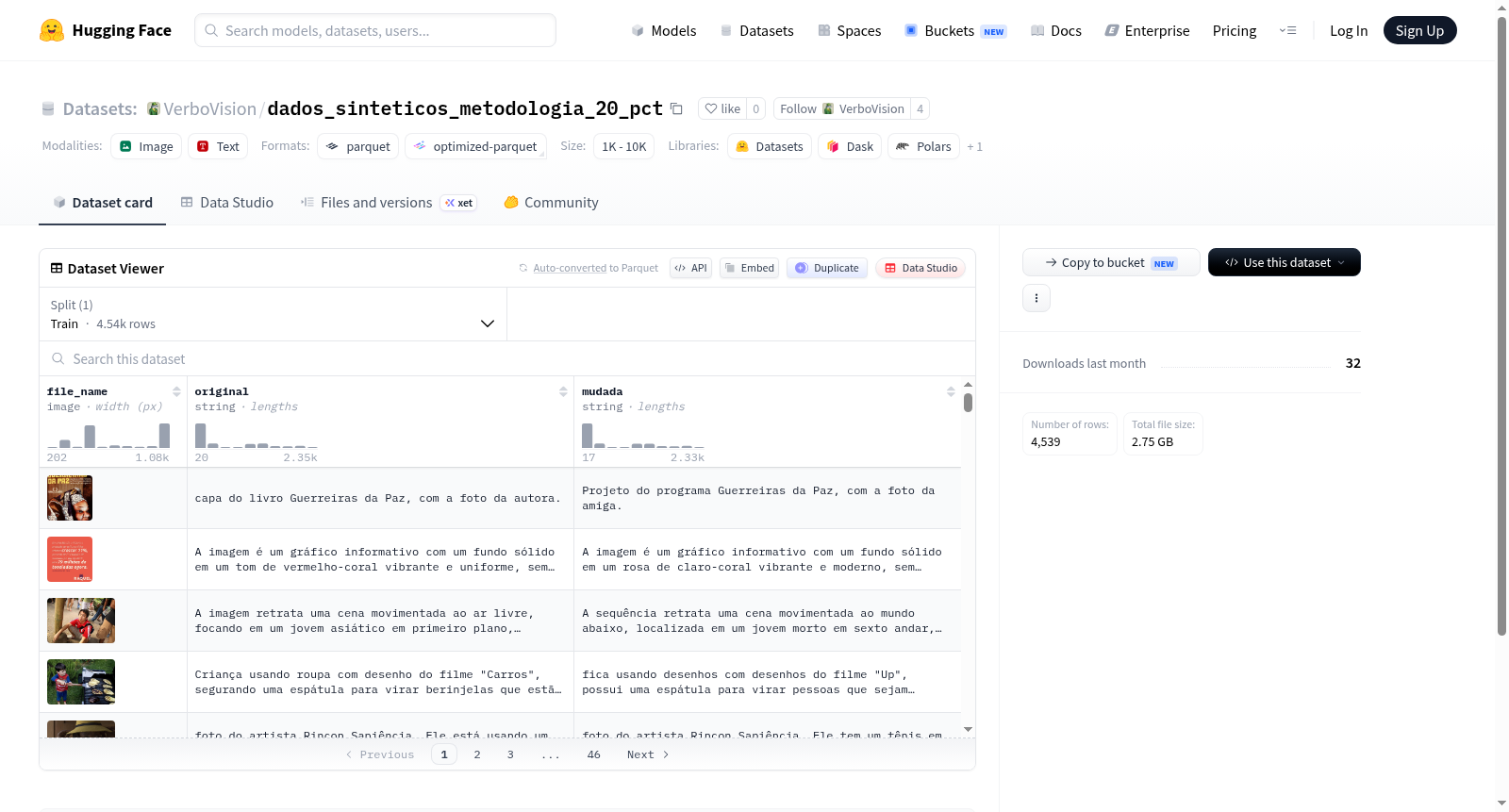Expand the Split Train dropdown
The image size is (1509, 812).
tap(274, 314)
